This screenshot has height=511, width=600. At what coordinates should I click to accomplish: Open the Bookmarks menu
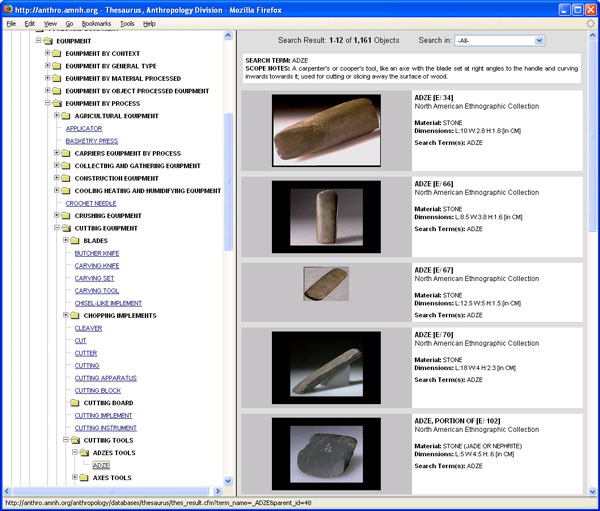point(95,23)
